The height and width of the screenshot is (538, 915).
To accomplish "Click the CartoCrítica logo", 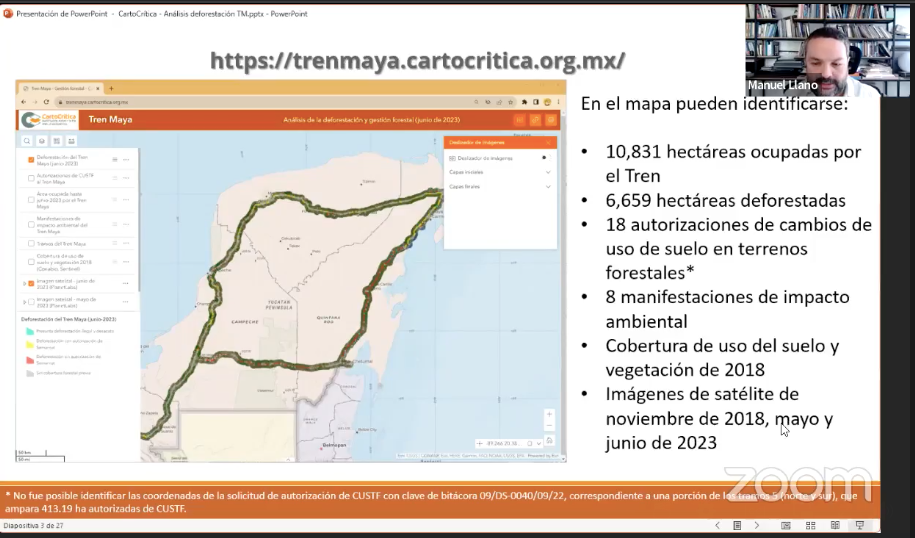I will tap(48, 120).
